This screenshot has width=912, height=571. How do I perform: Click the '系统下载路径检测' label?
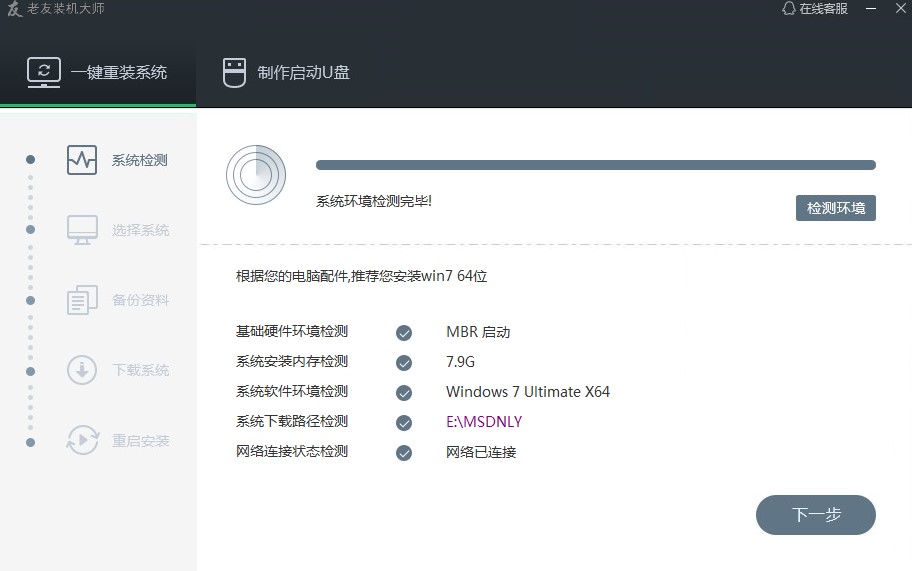click(291, 422)
